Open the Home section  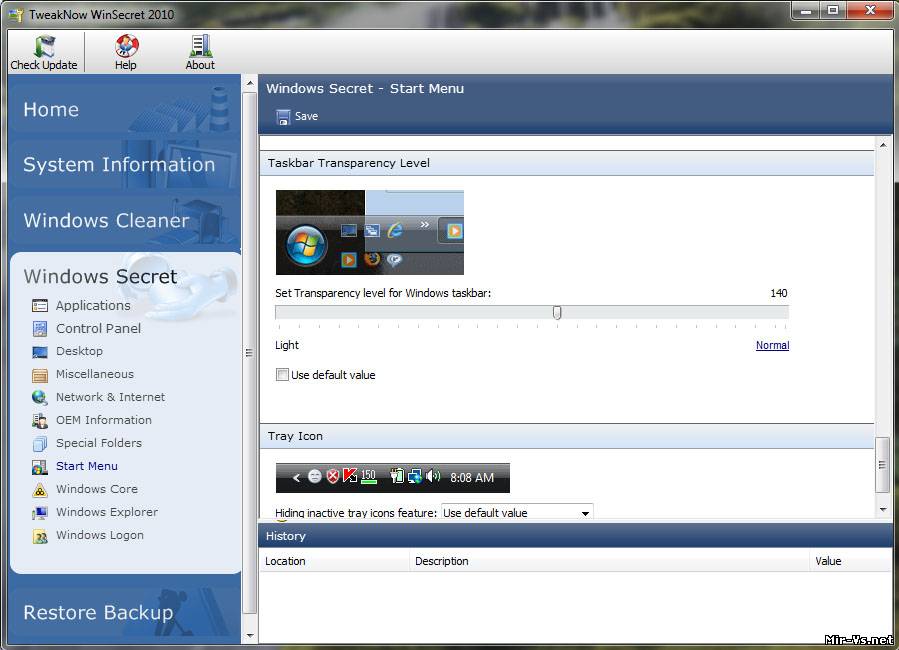[51, 110]
